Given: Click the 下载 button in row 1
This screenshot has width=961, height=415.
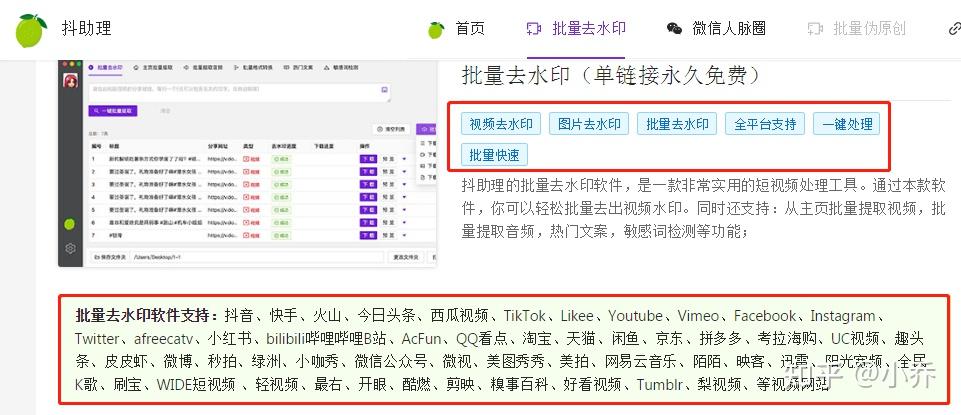Looking at the screenshot, I should tap(368, 159).
